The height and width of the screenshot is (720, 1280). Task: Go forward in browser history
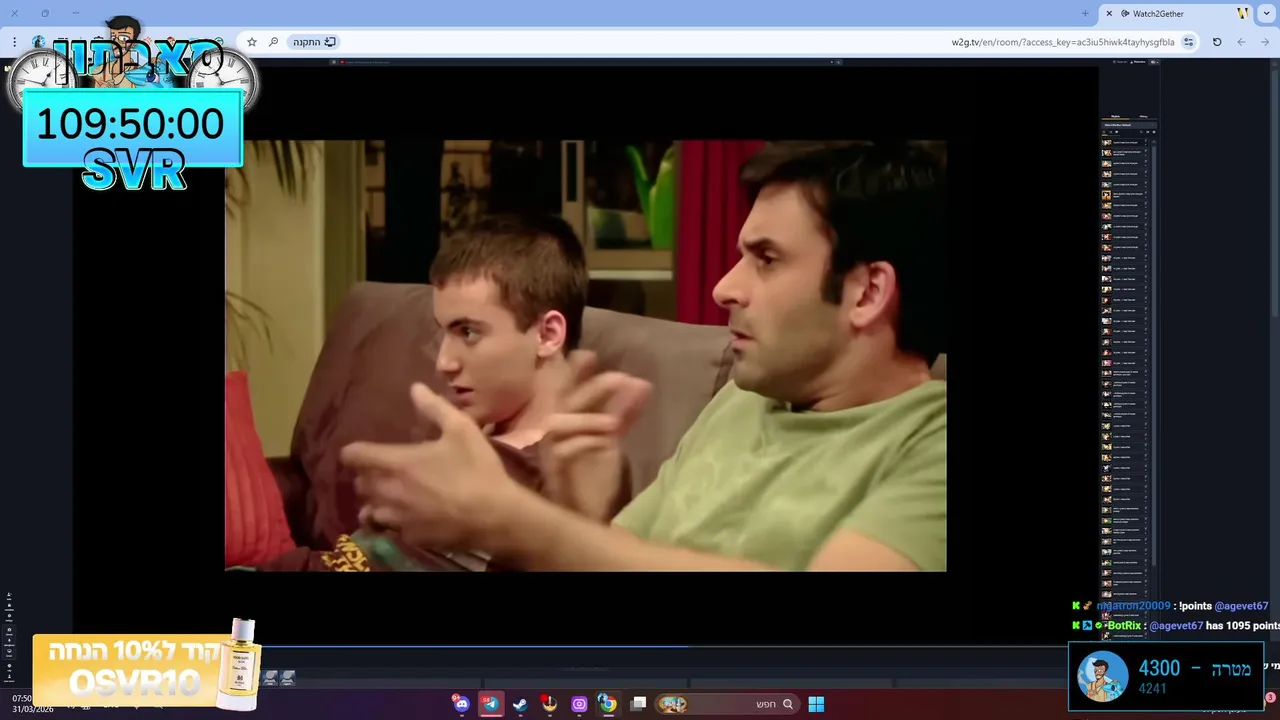[x=1241, y=42]
